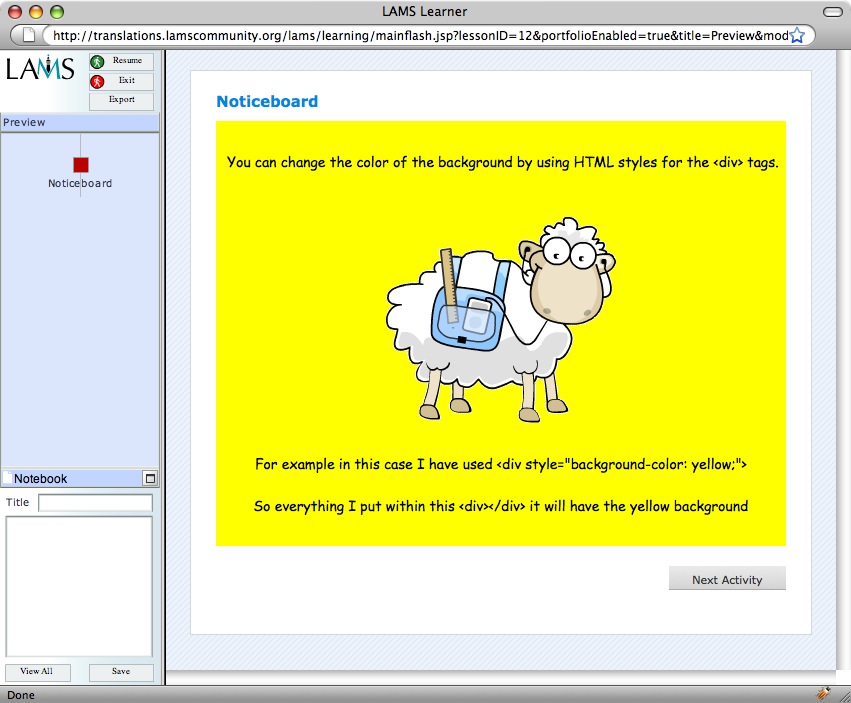Focus the Notebook Title field

[95, 503]
